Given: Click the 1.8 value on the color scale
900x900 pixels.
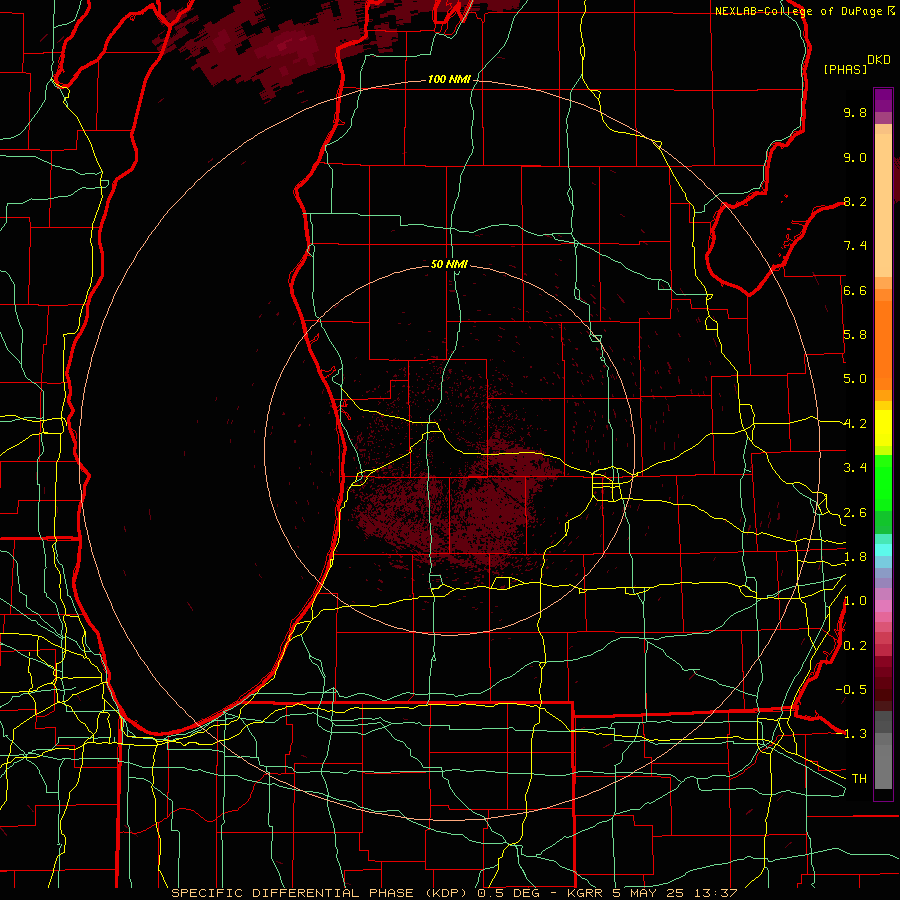Looking at the screenshot, I should point(855,557).
